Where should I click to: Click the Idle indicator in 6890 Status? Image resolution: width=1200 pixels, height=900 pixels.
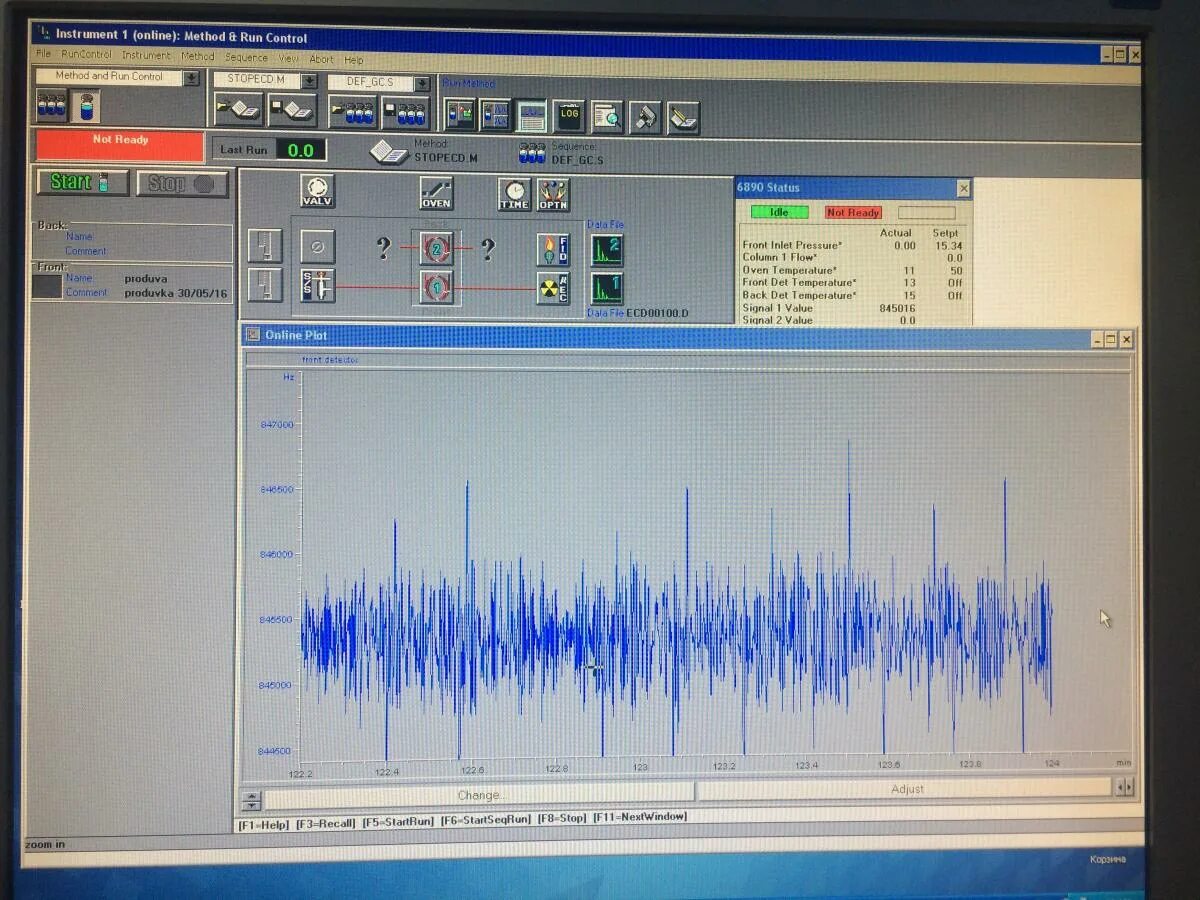pos(779,212)
